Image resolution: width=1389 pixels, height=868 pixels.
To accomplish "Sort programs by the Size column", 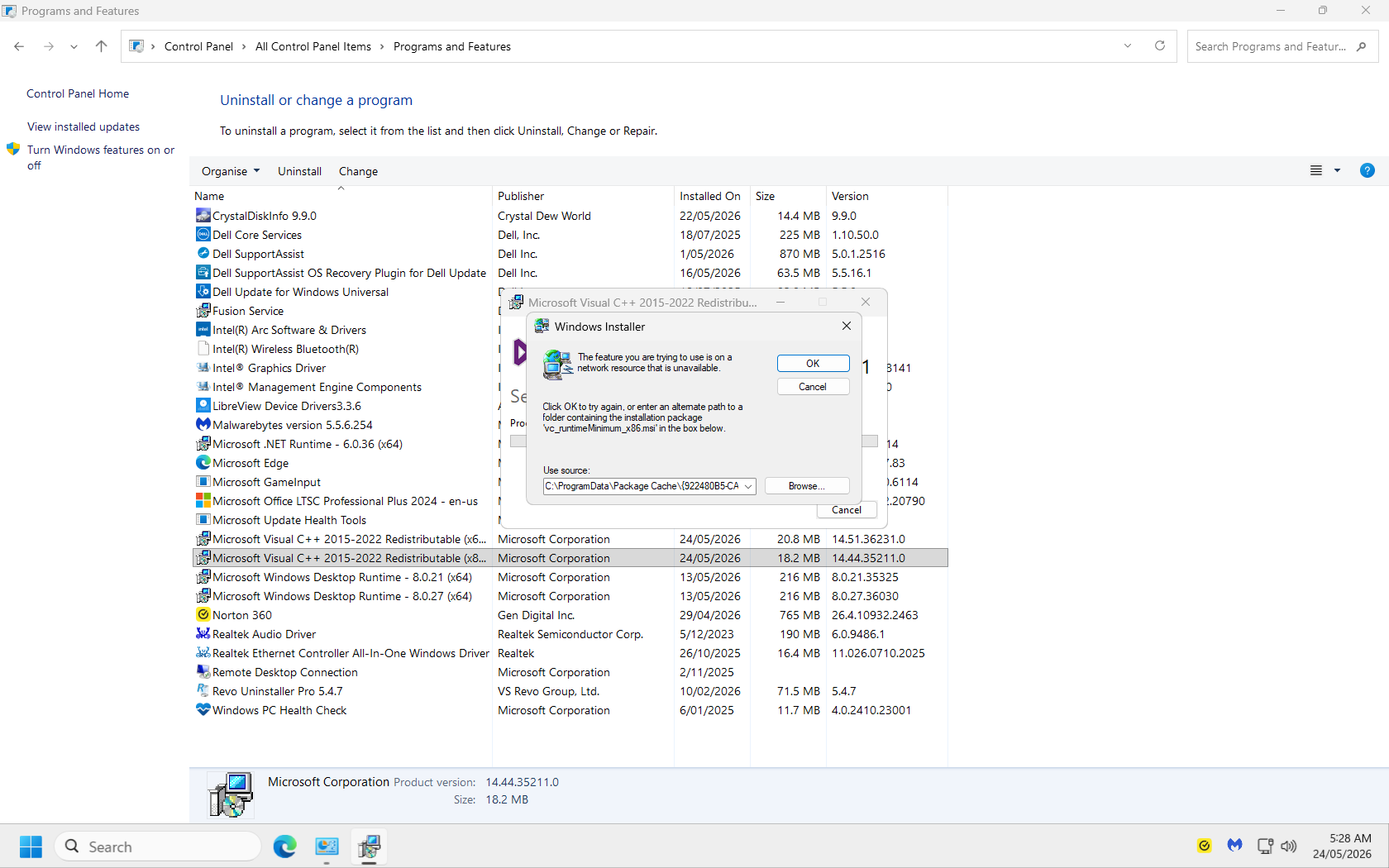I will click(789, 196).
